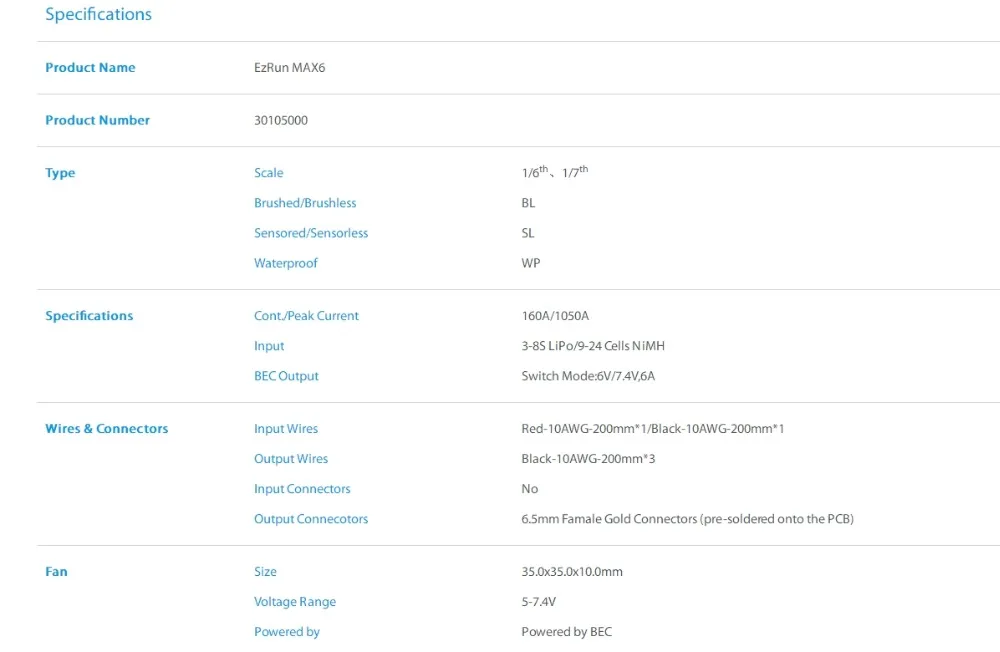The height and width of the screenshot is (652, 1000).
Task: Click the 35.0x35.0x10.0mm fan size value
Action: tap(572, 572)
